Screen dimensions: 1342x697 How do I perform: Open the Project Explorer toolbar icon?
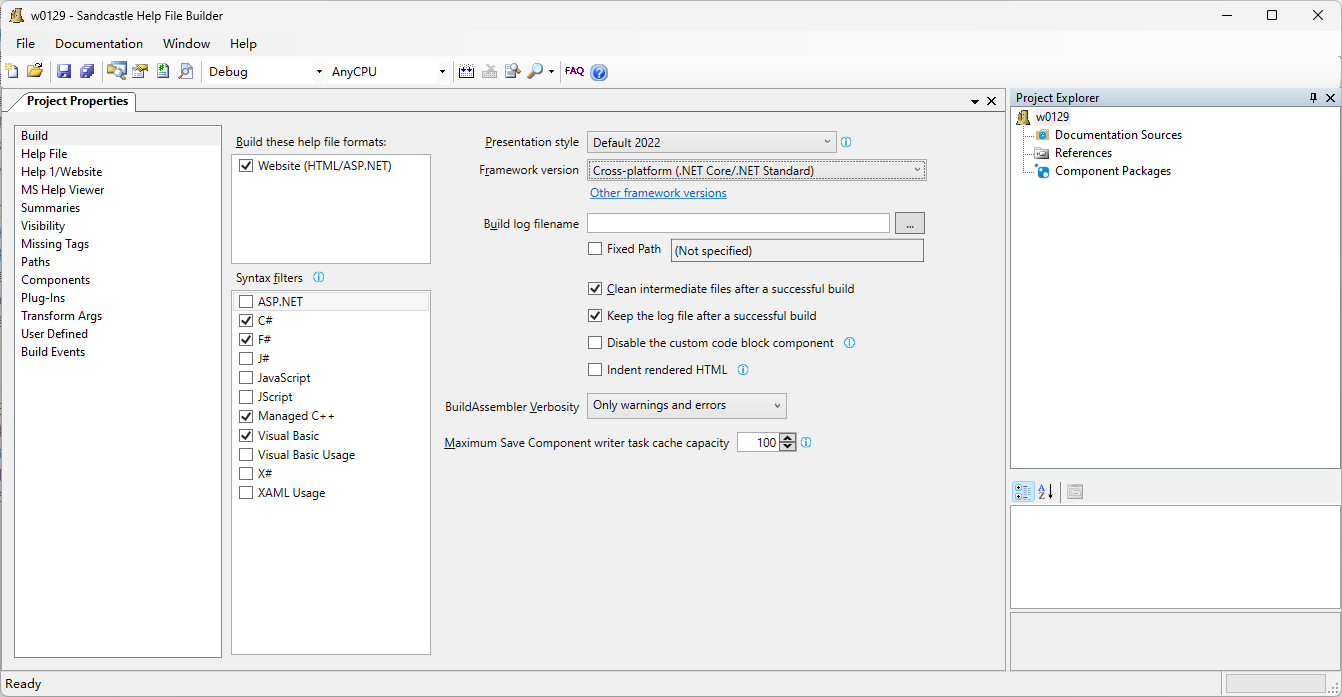(x=117, y=71)
